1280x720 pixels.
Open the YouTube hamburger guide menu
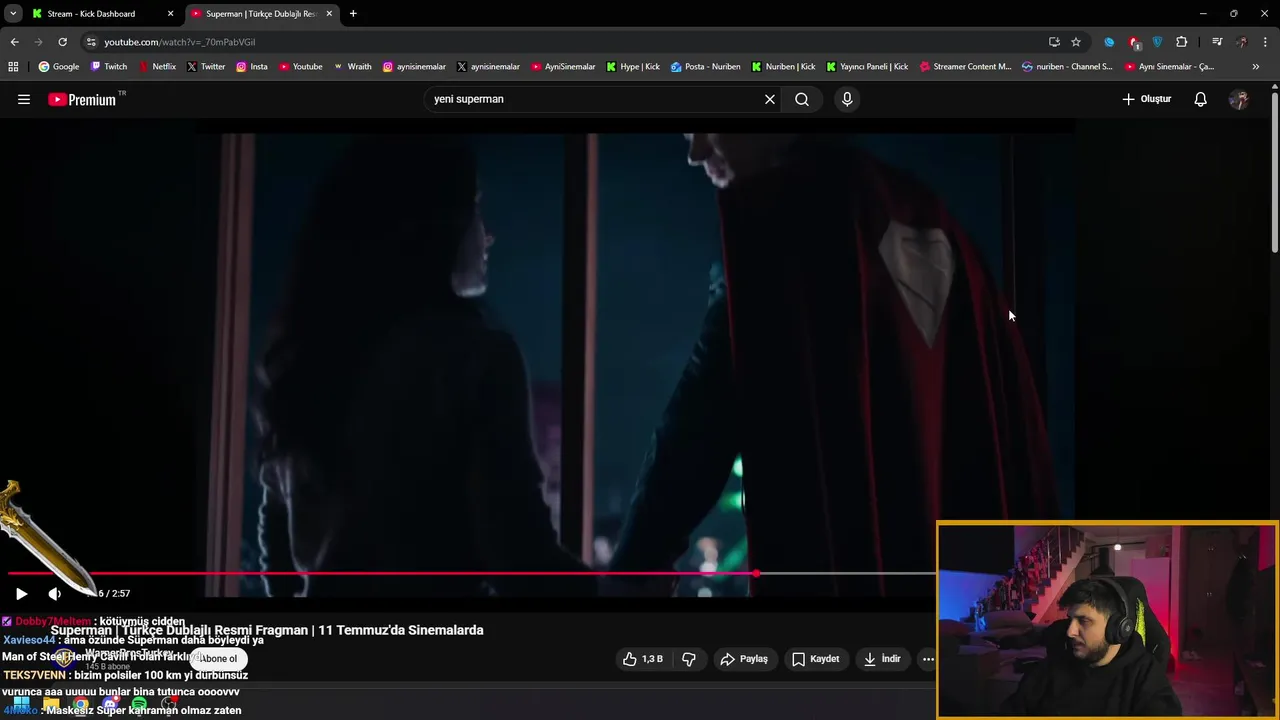(x=24, y=99)
